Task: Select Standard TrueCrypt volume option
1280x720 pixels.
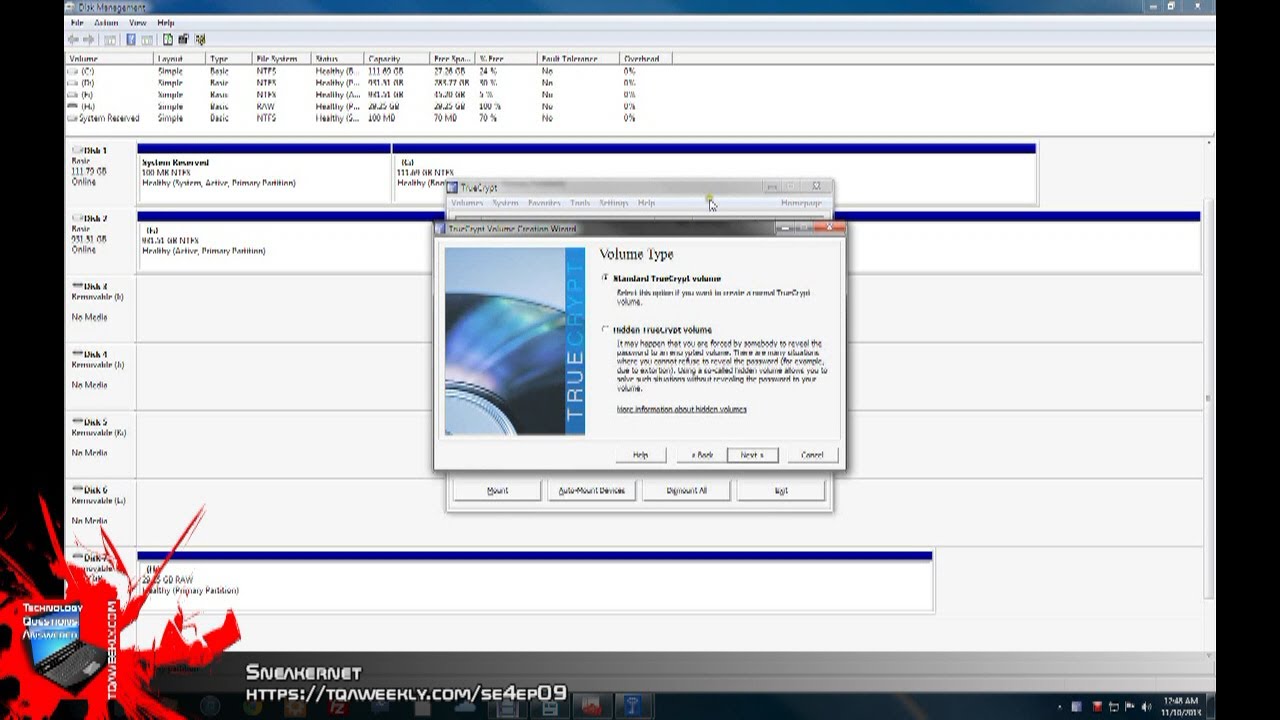Action: (605, 278)
